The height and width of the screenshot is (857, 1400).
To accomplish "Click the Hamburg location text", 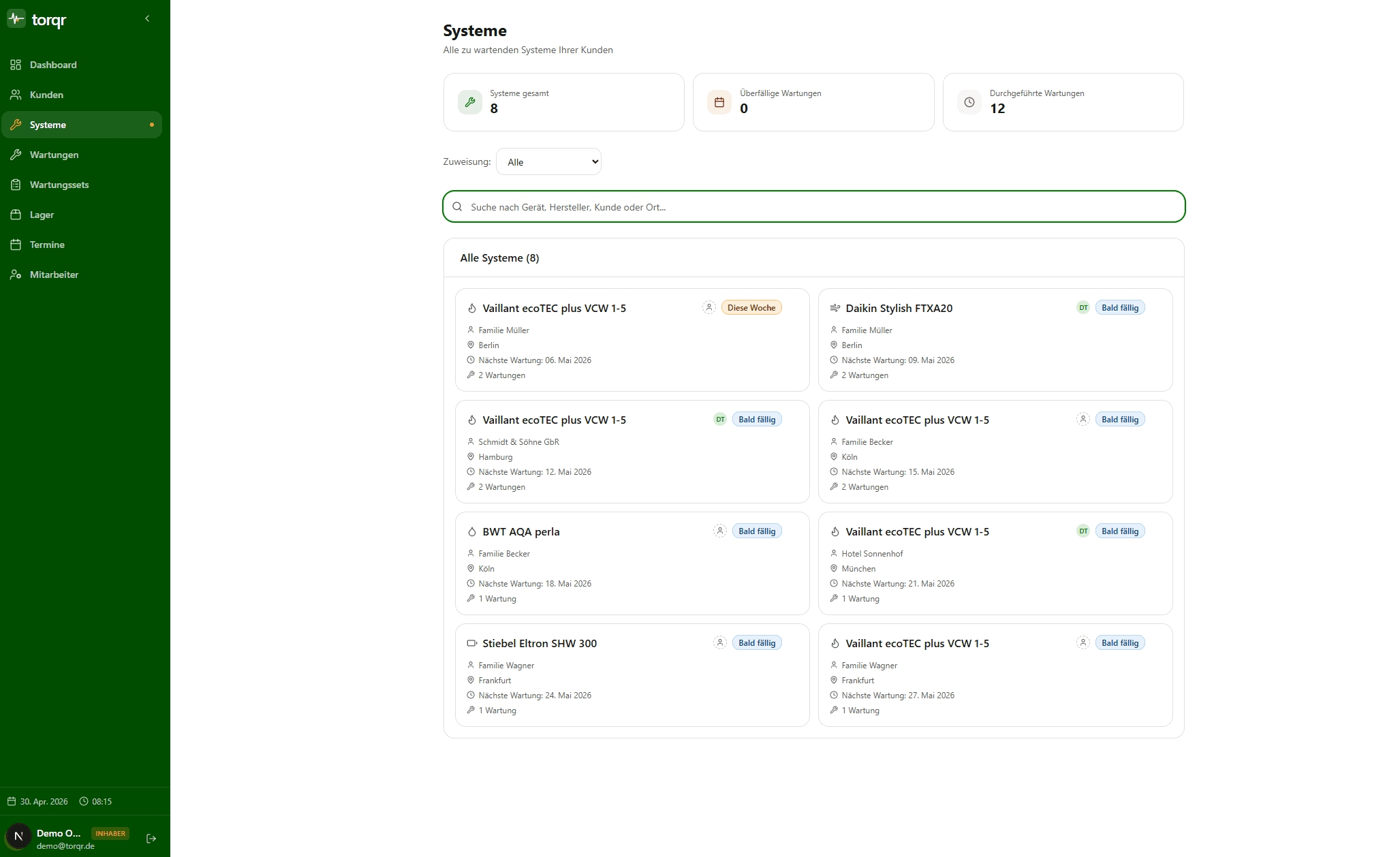I will pos(495,456).
